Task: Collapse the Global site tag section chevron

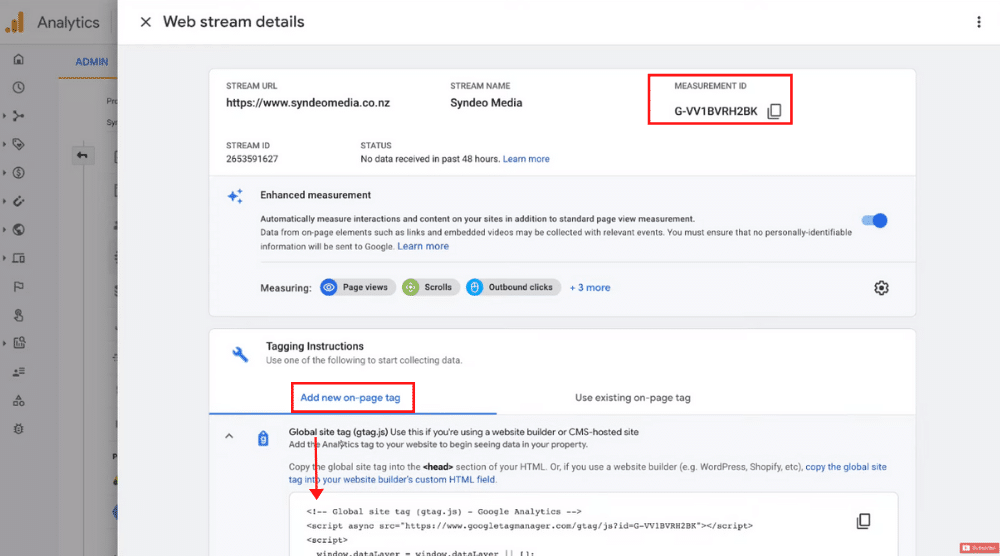Action: [229, 436]
